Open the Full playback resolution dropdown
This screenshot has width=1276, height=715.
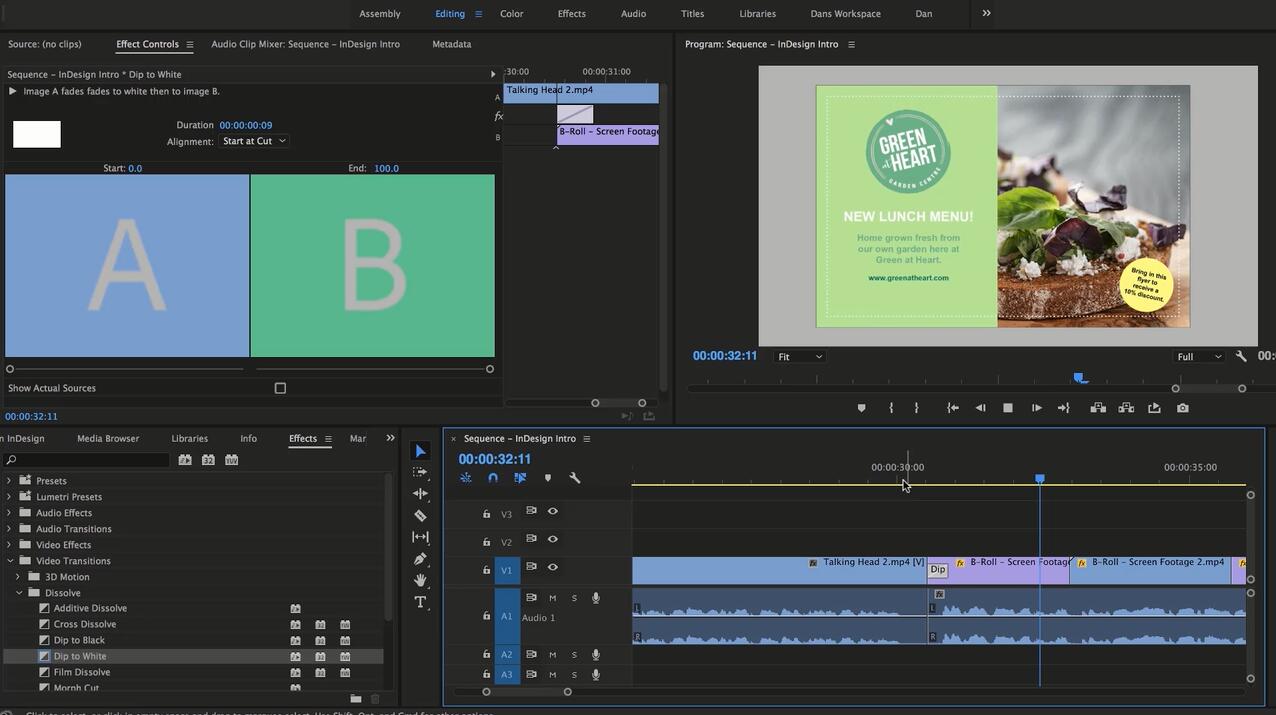1199,356
